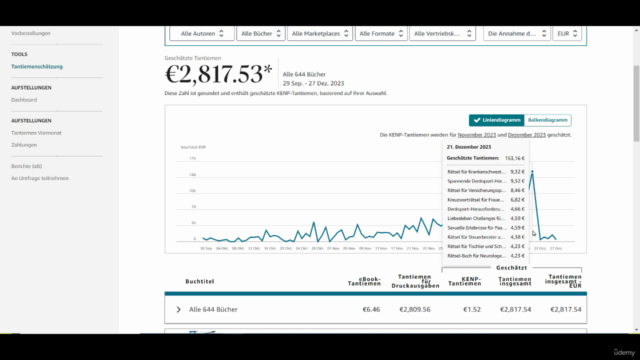The width and height of the screenshot is (640, 360).
Task: Click the Rätsel-Buch für Neurologe... tooltip entry
Action: [x=486, y=256]
